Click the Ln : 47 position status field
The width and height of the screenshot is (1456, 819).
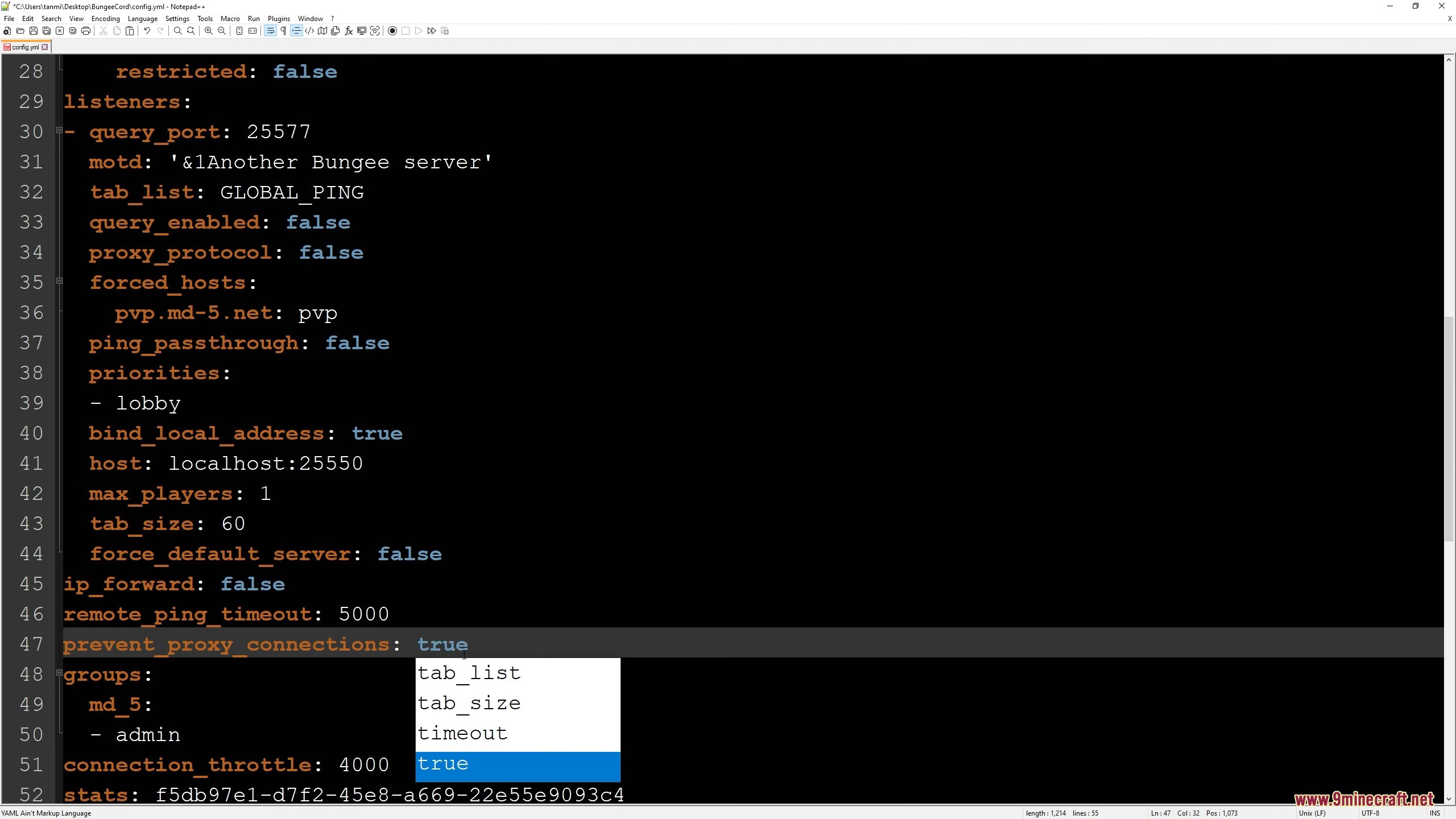[x=1161, y=813]
